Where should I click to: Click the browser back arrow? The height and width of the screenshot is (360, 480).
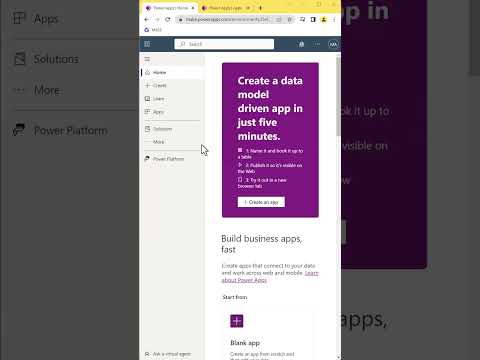pyautogui.click(x=146, y=20)
